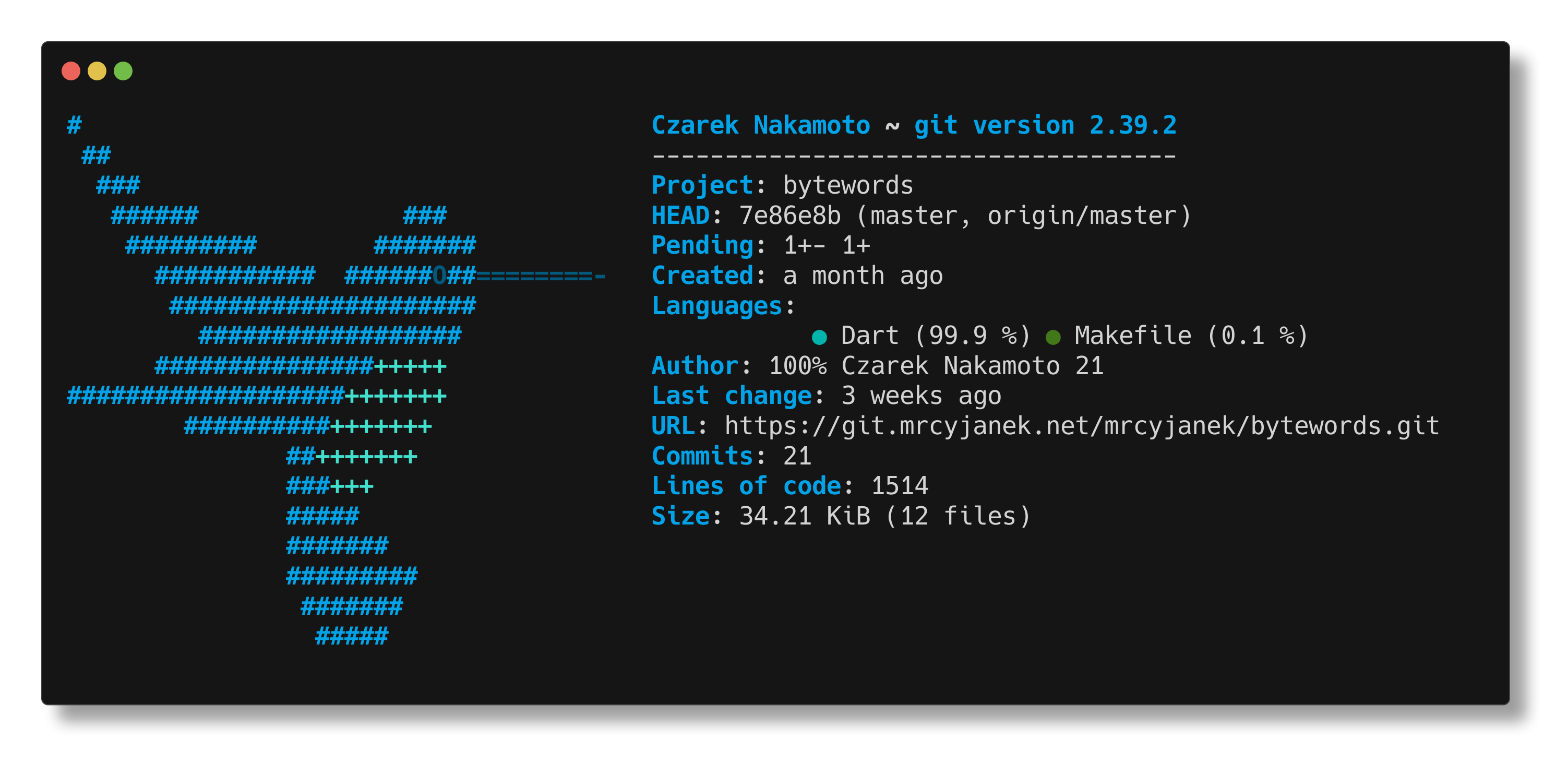
Task: Click the 'git version 2.39.2' header text
Action: pyautogui.click(x=1045, y=126)
